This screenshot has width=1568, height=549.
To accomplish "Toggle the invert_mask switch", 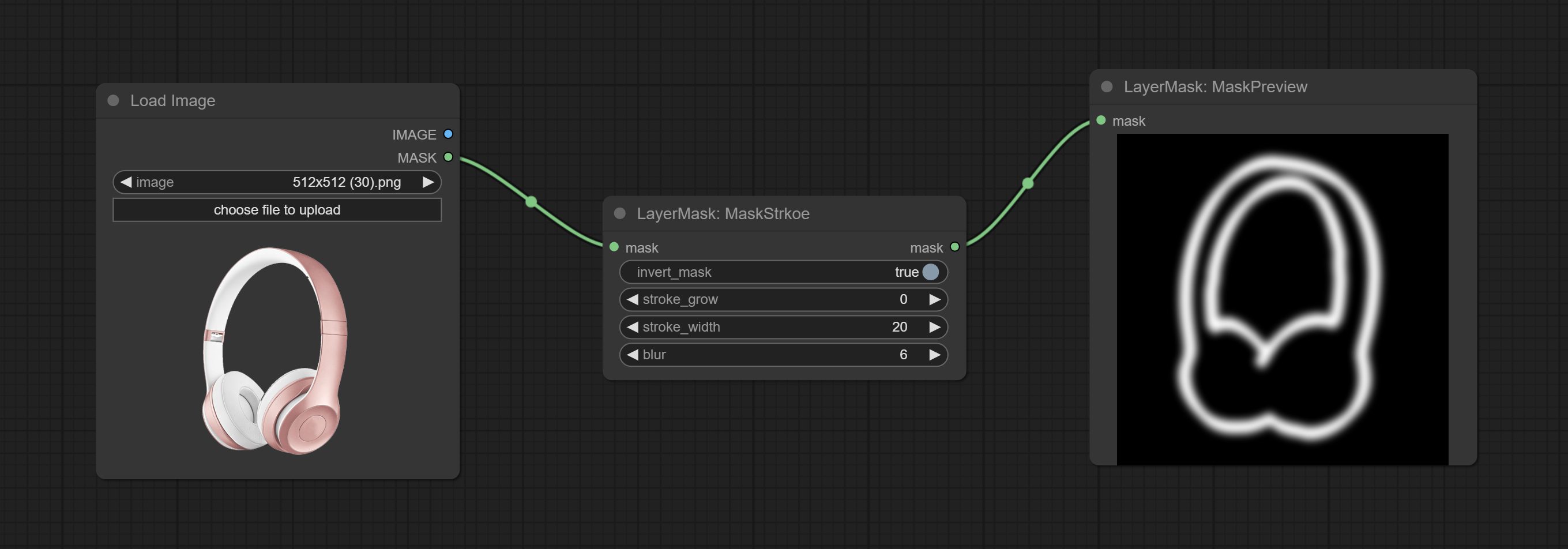I will (x=930, y=272).
